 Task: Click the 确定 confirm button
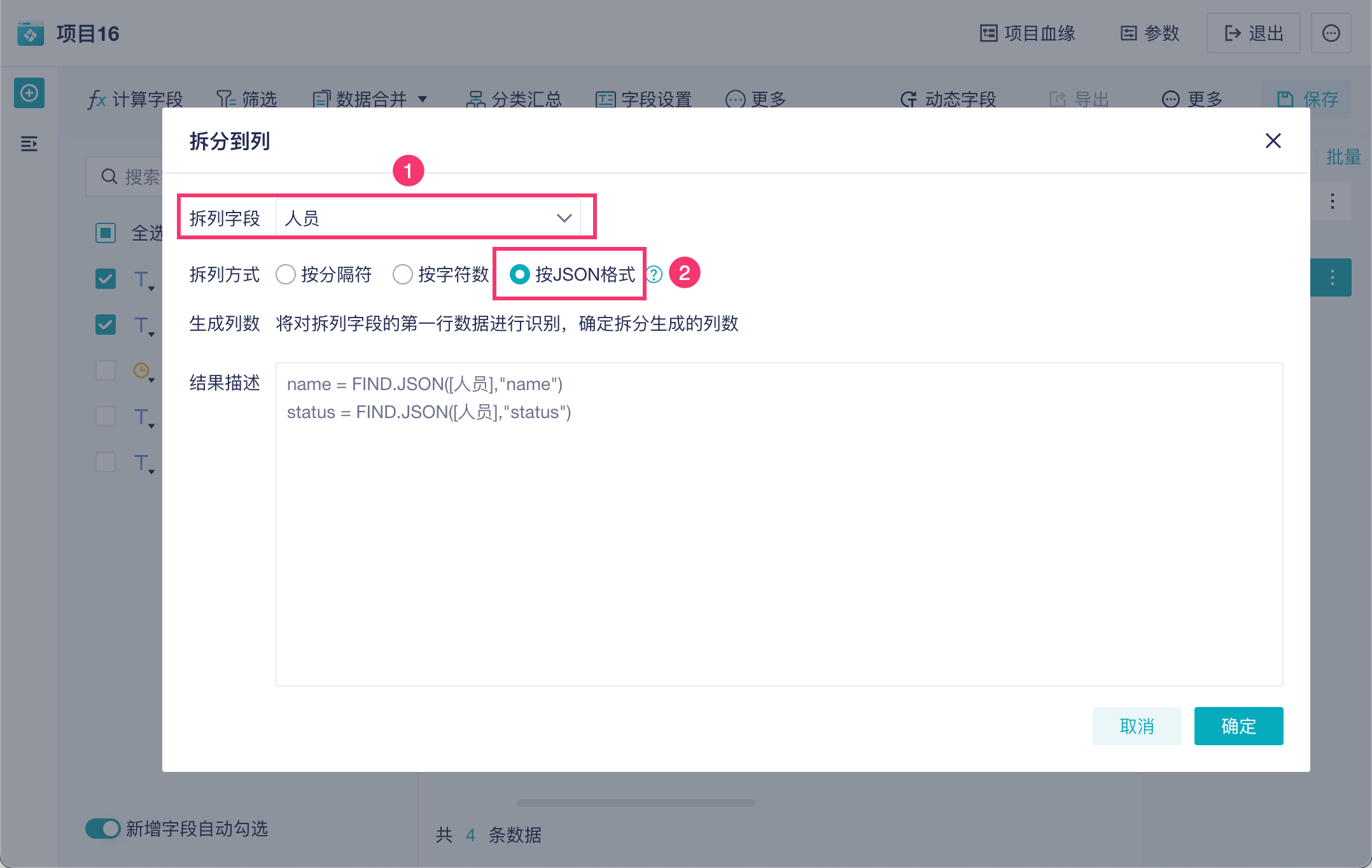(1238, 725)
